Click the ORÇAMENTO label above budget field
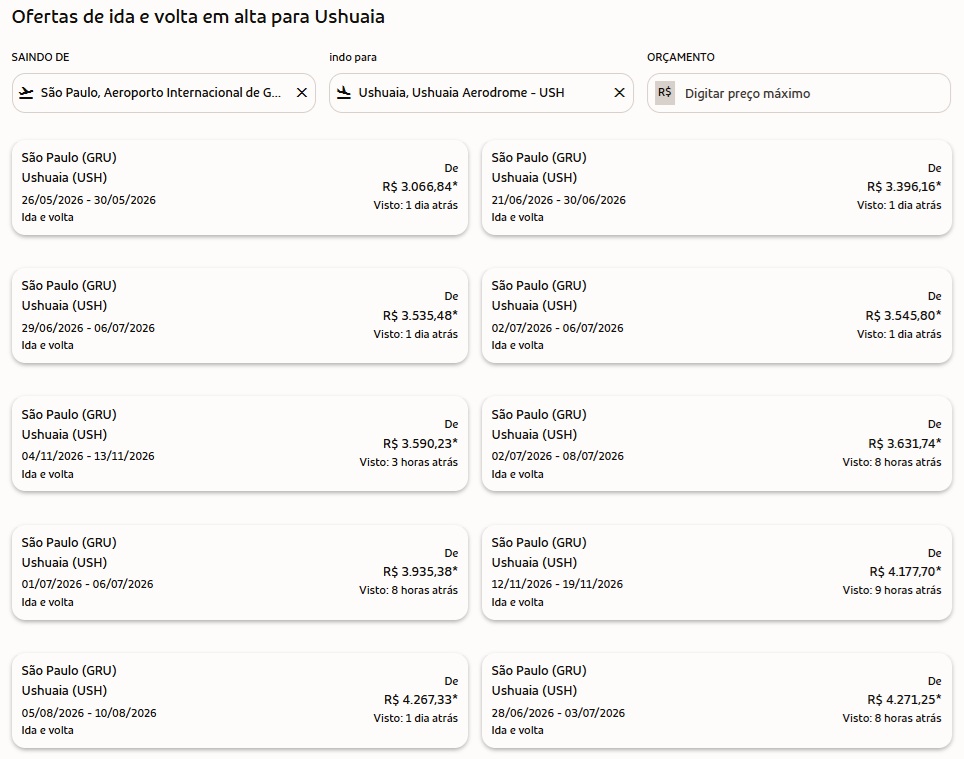The width and height of the screenshot is (964, 759). click(681, 57)
